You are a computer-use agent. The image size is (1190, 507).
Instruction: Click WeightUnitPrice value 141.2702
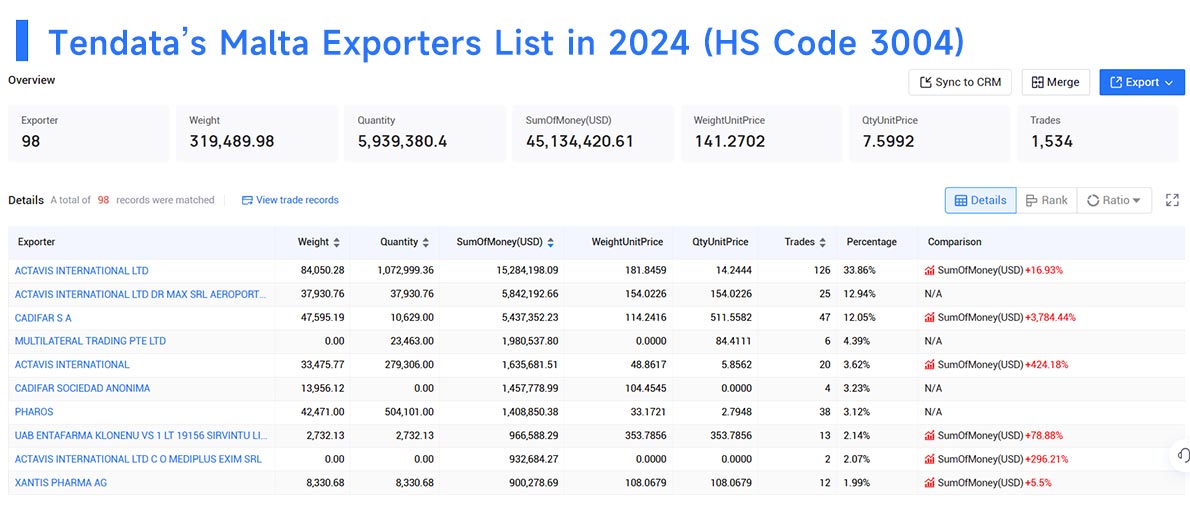730,141
